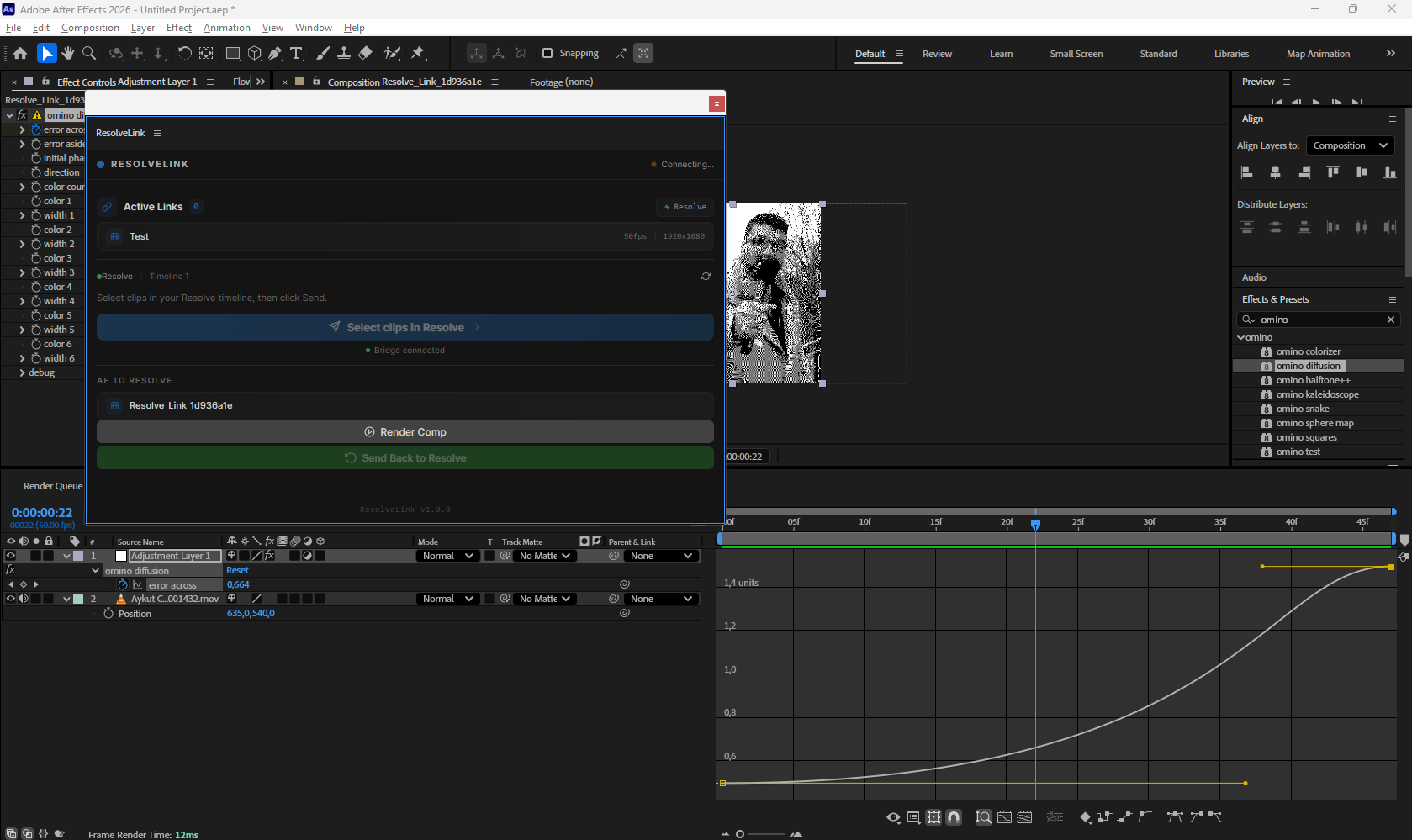Collapse the omino effects category

pyautogui.click(x=1241, y=337)
